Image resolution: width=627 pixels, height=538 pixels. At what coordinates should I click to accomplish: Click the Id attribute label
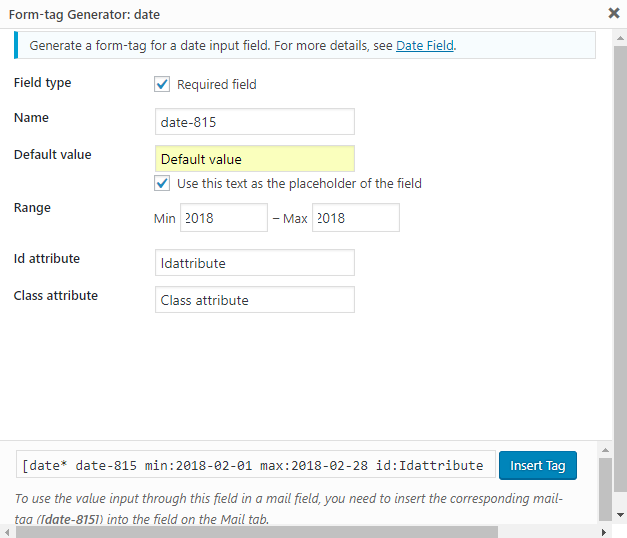[47, 258]
